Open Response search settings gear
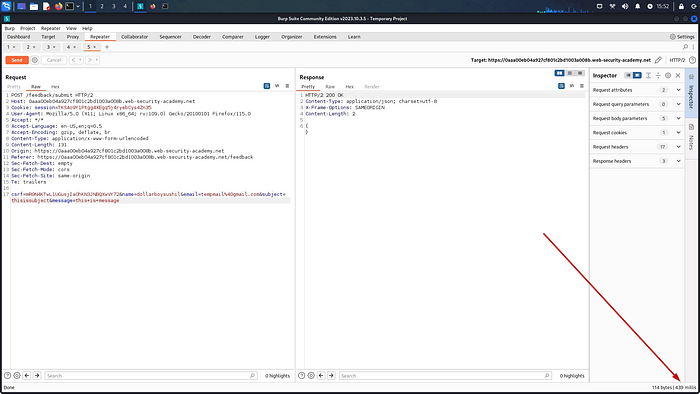 (x=311, y=376)
